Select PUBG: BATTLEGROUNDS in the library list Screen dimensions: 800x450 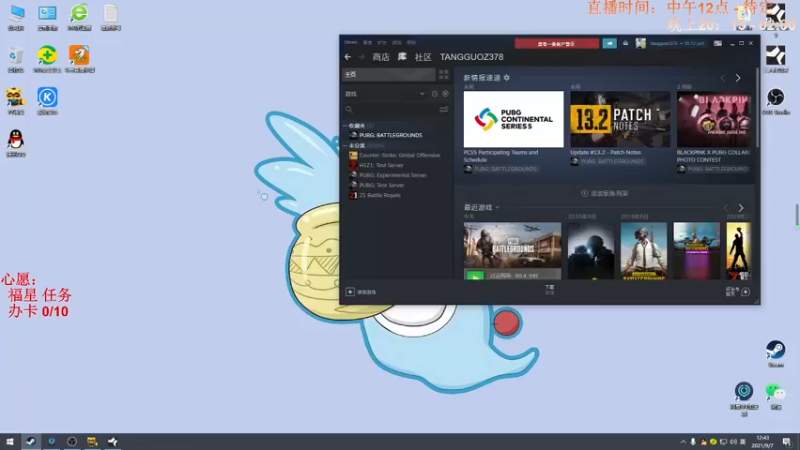tap(390, 135)
